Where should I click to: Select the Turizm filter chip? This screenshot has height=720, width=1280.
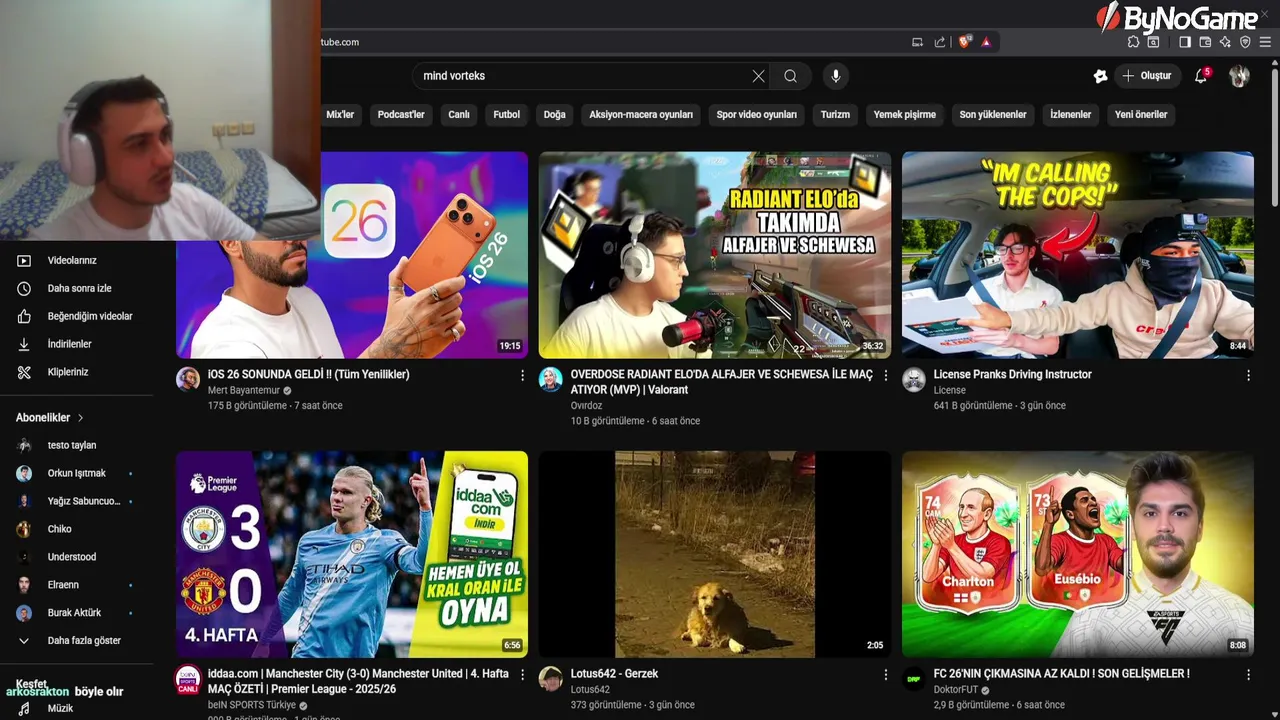click(x=835, y=115)
